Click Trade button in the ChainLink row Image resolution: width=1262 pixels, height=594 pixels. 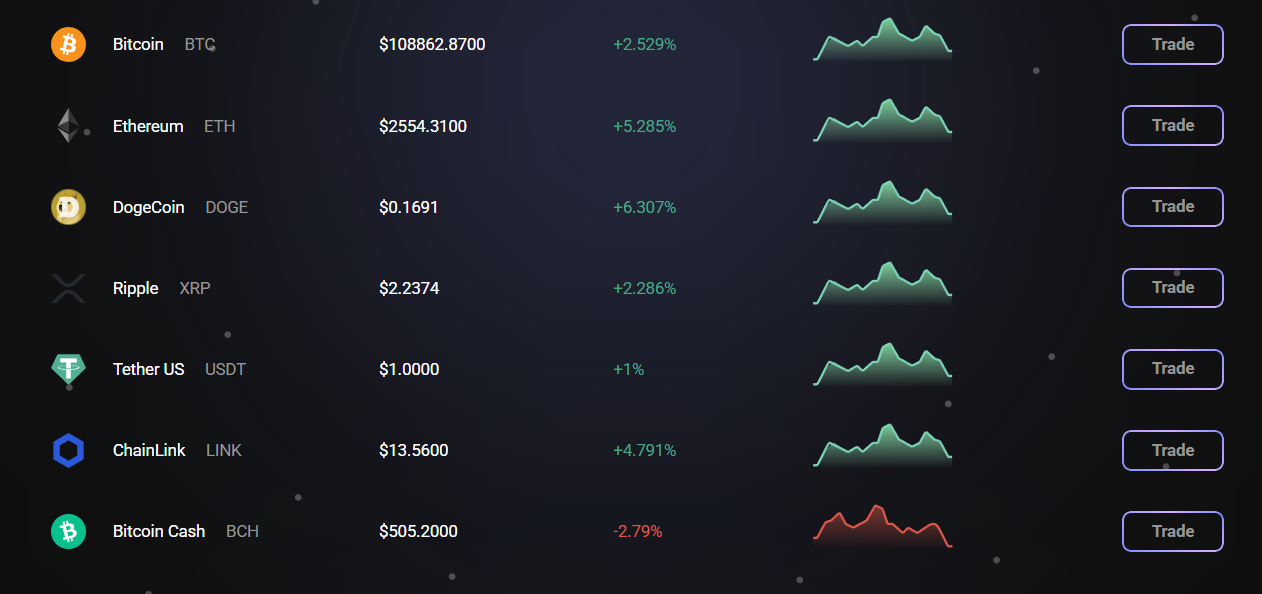(1173, 450)
